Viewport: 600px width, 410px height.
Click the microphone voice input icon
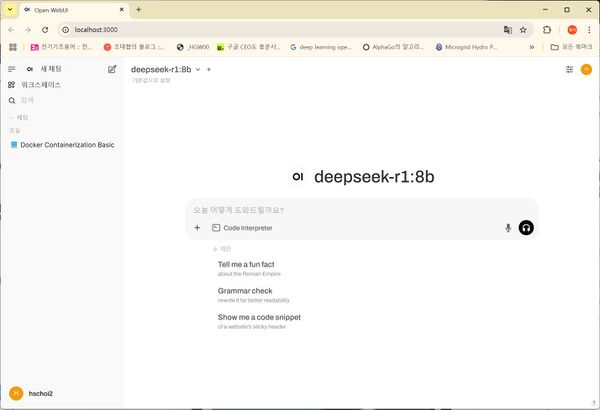pos(508,228)
